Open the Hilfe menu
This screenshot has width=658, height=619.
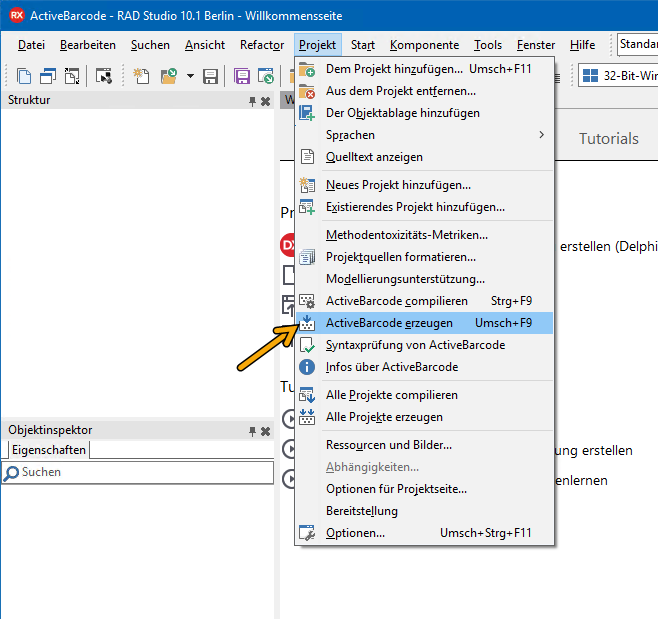pyautogui.click(x=582, y=45)
